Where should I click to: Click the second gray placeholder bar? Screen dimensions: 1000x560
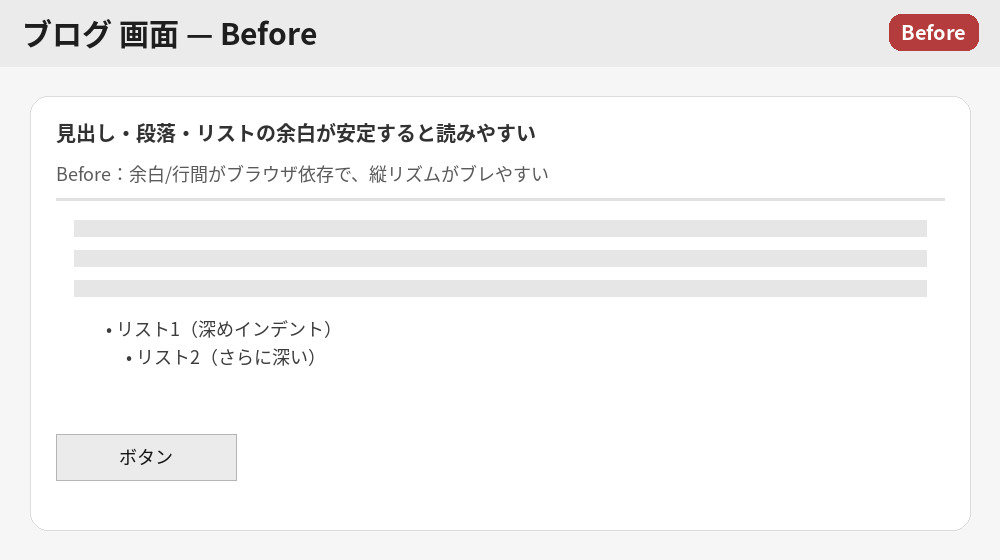(500, 258)
